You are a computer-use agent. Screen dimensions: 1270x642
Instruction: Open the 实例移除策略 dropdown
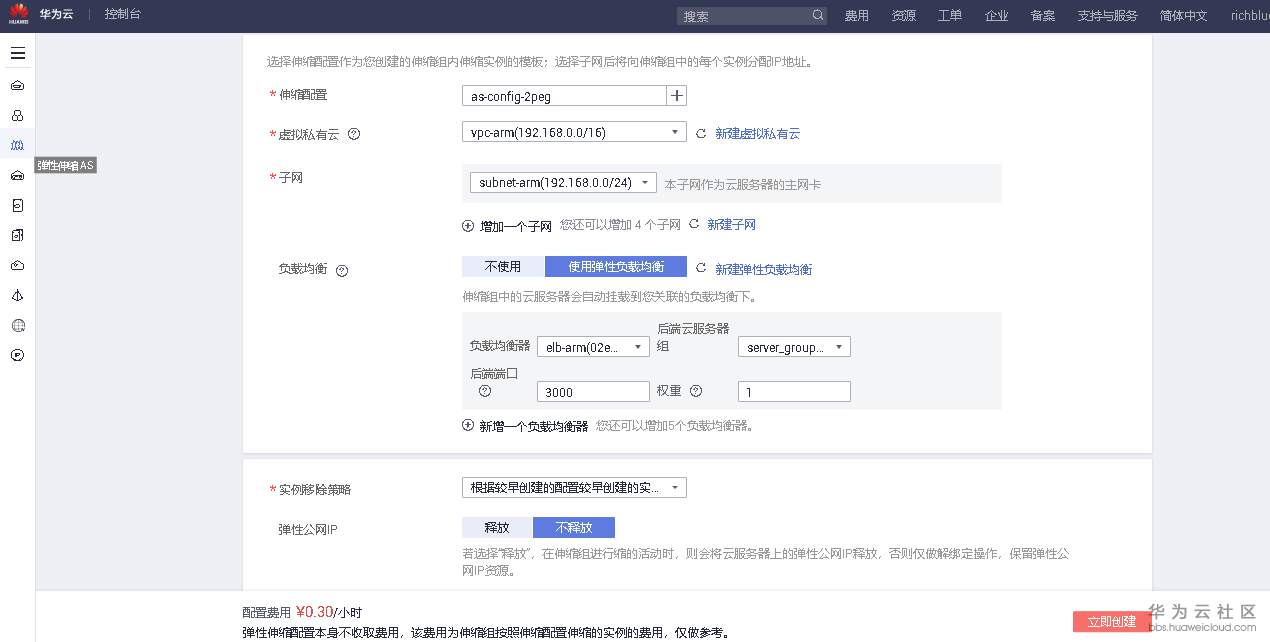[x=574, y=488]
